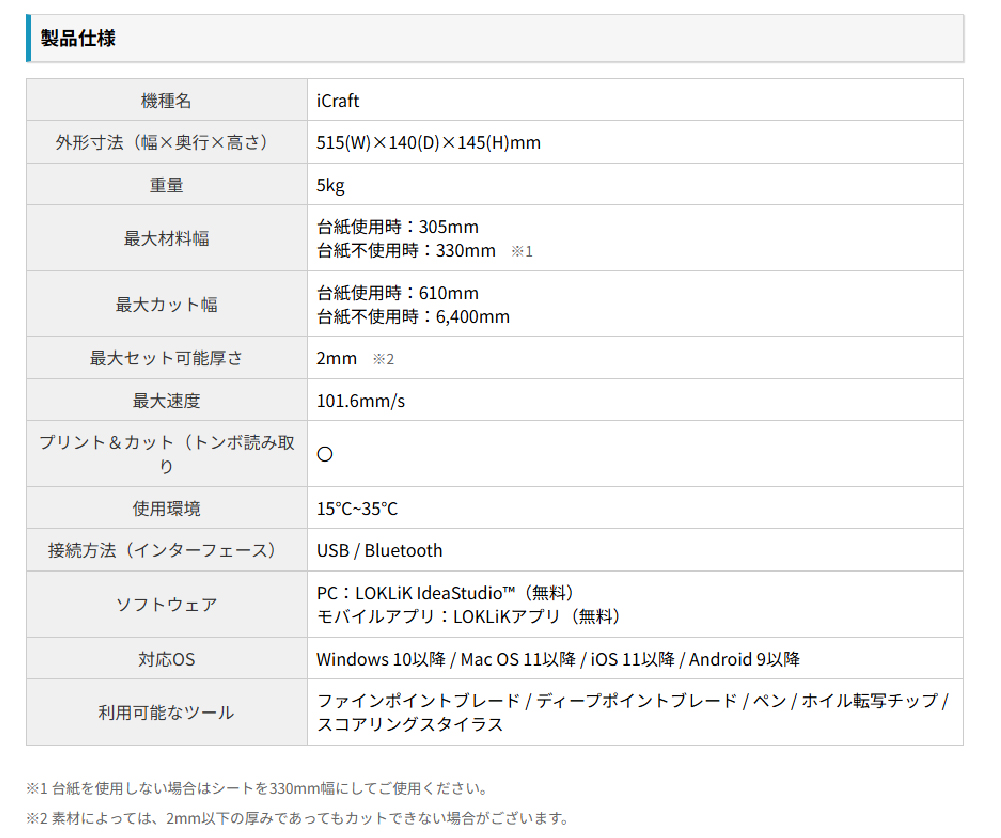Select the 外形寸法（幅×奥行×高さ）label

[x=162, y=142]
